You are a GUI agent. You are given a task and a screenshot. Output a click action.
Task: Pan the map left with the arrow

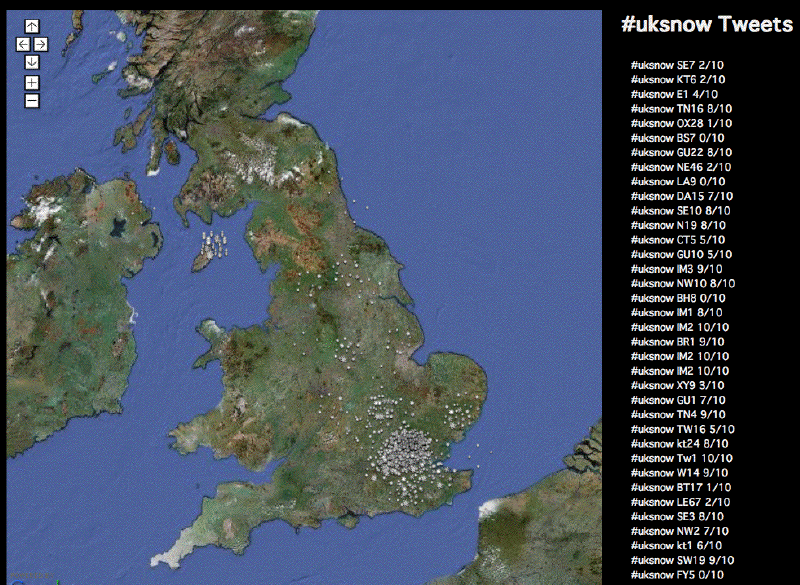tap(23, 44)
